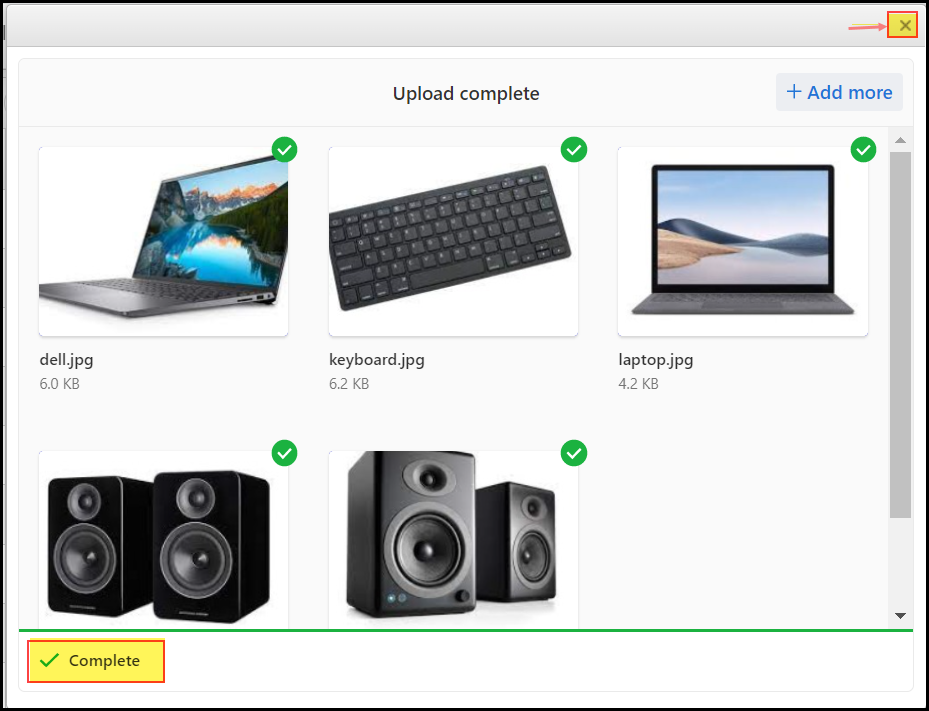The height and width of the screenshot is (711, 929).
Task: Click the Upload complete heading
Action: coord(466,94)
